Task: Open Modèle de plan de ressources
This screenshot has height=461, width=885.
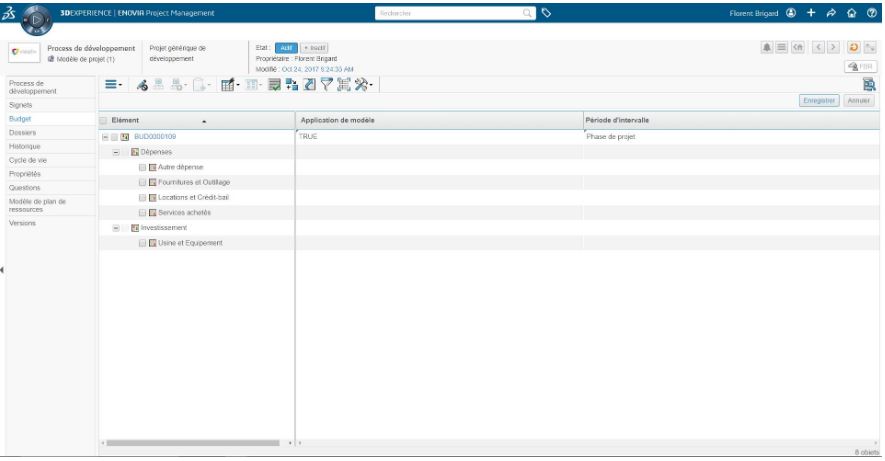Action: 37,205
